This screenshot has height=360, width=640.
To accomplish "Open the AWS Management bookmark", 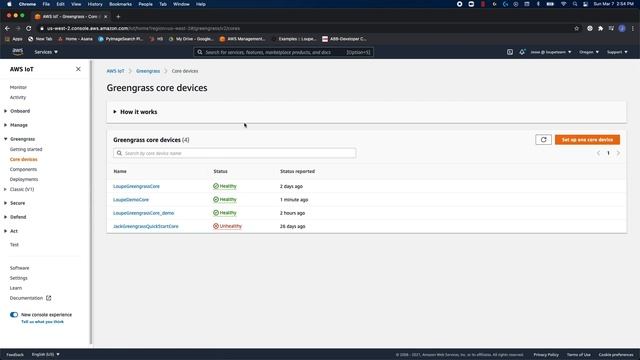I will click(242, 39).
